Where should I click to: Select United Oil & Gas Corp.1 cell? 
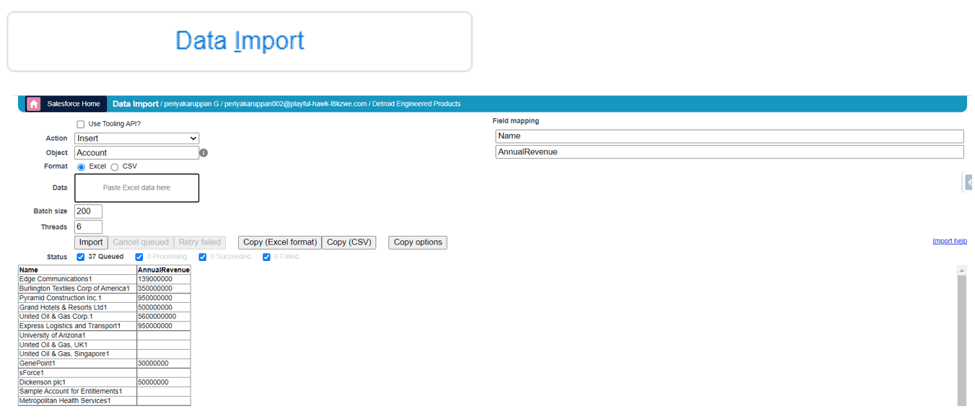(77, 316)
